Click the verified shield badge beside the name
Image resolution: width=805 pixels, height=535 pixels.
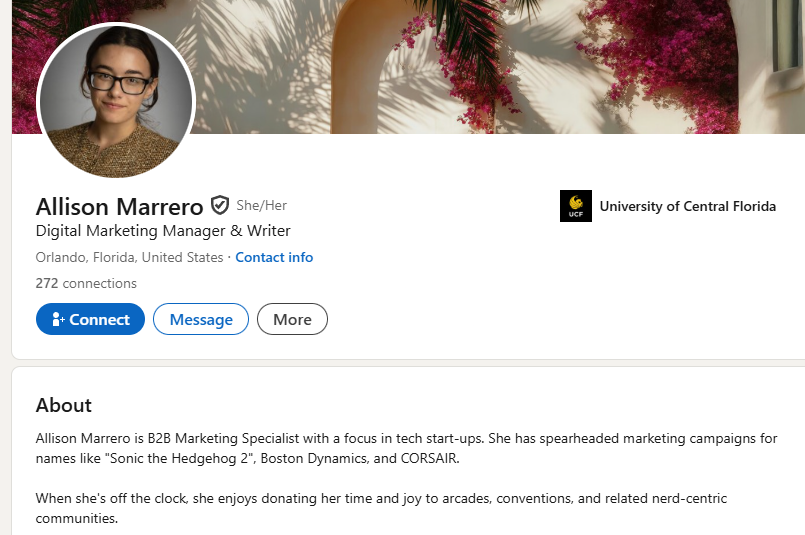tap(220, 206)
